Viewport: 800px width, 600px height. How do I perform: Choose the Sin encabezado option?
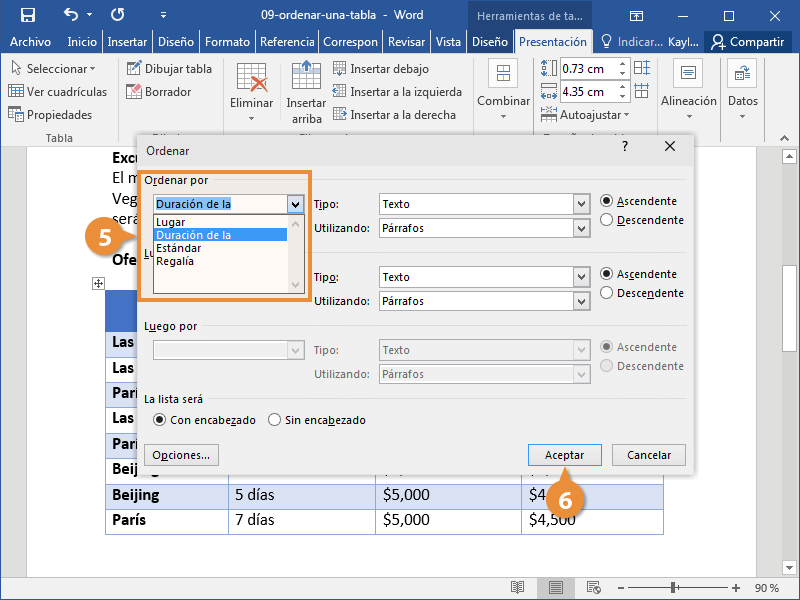[275, 421]
